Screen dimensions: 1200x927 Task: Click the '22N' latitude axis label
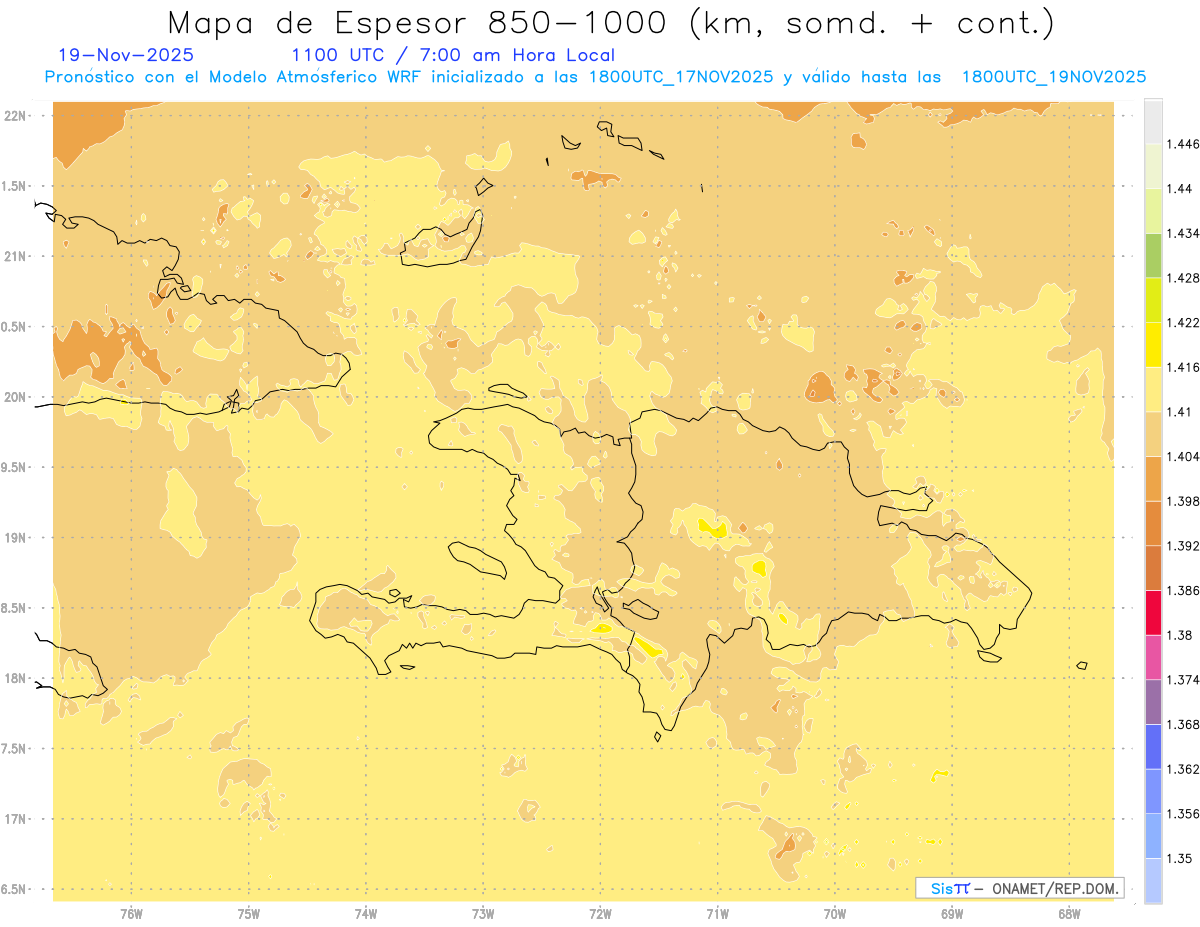point(14,116)
